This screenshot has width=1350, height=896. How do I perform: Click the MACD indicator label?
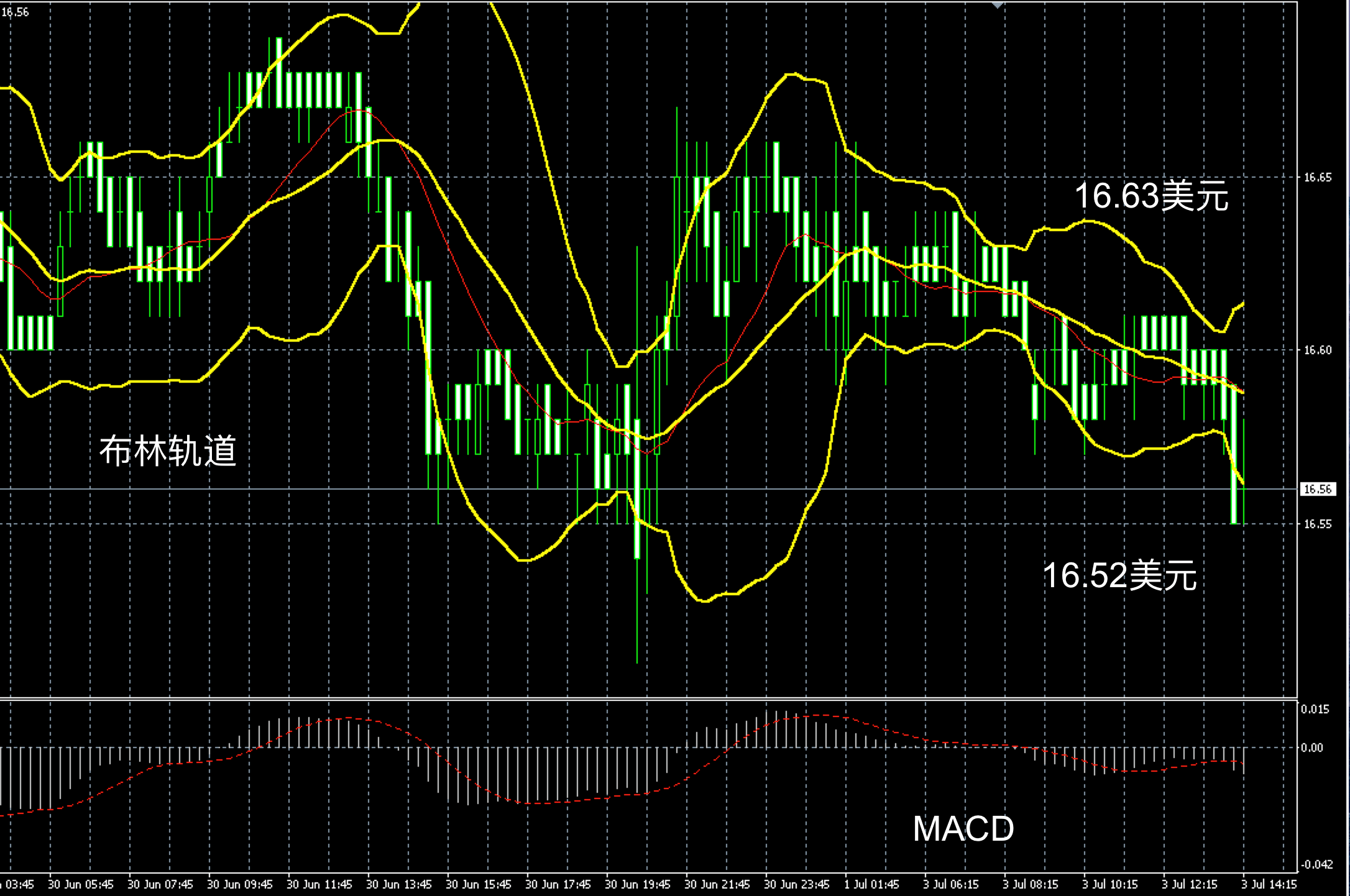click(963, 829)
